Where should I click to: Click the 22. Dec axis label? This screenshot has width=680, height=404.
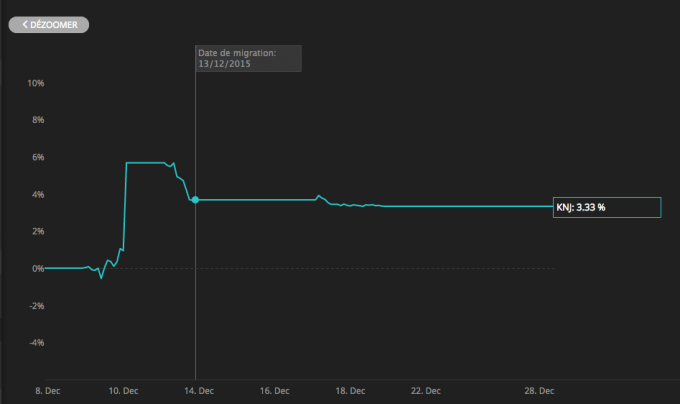426,391
